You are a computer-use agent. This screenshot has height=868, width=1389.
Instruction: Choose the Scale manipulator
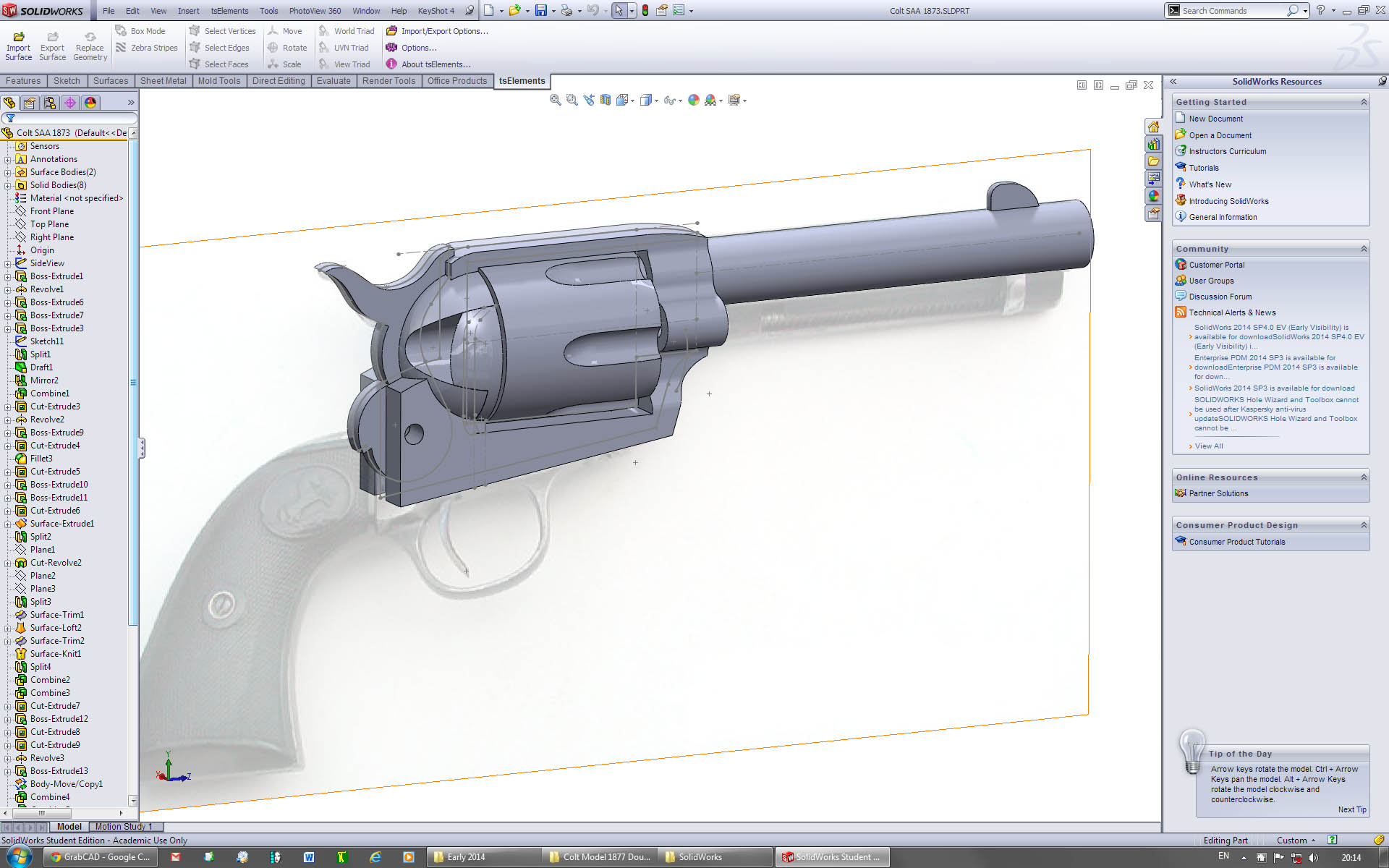point(284,64)
